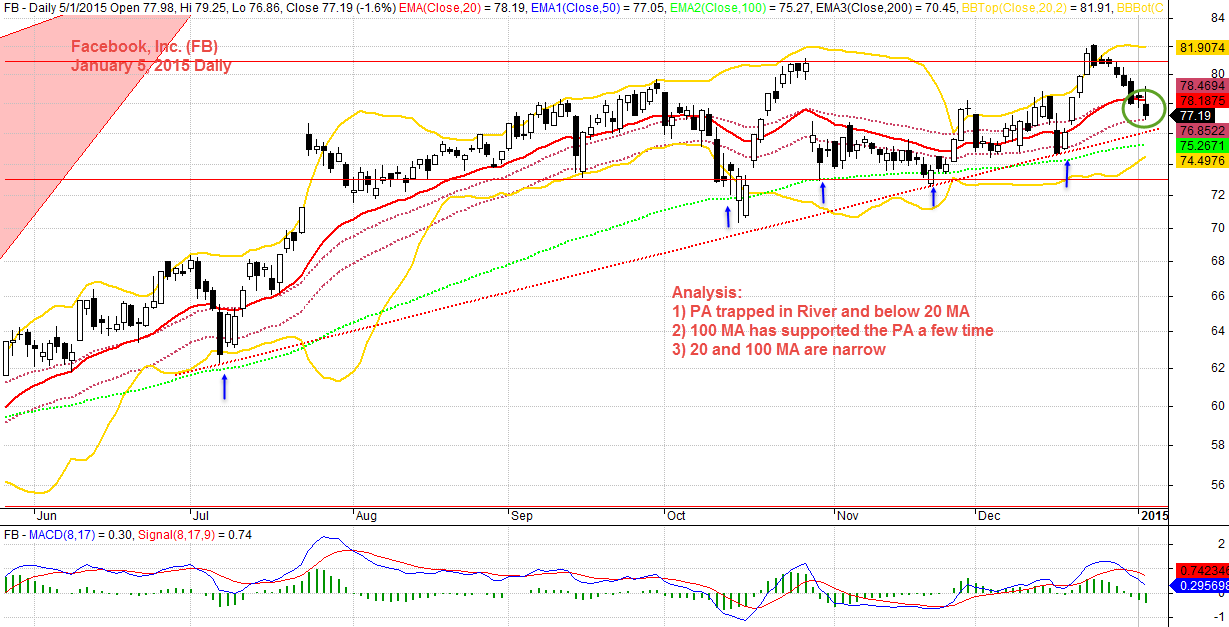Click the 2015 label on the date axis

click(x=1154, y=516)
